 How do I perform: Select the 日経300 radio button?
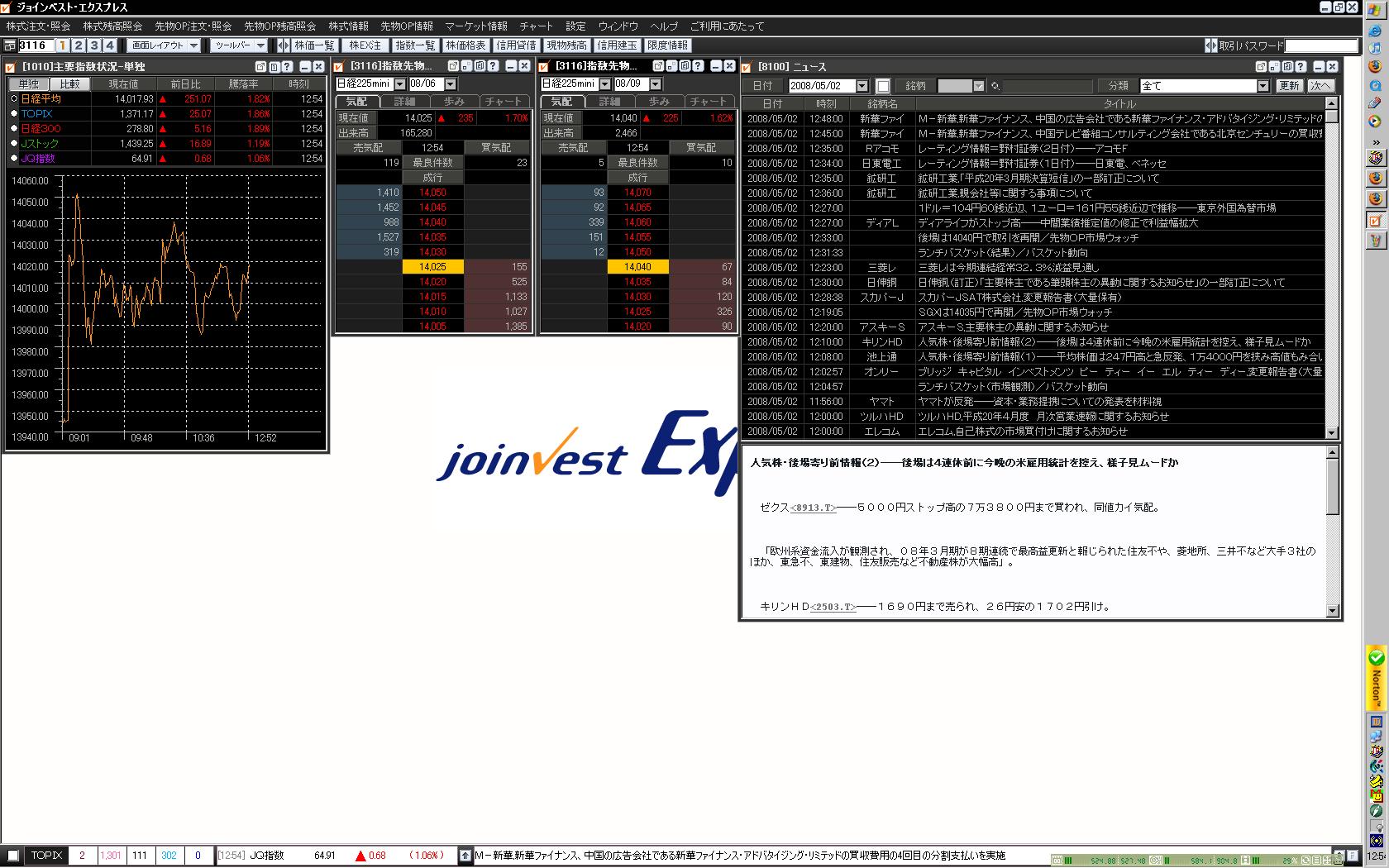coord(14,129)
